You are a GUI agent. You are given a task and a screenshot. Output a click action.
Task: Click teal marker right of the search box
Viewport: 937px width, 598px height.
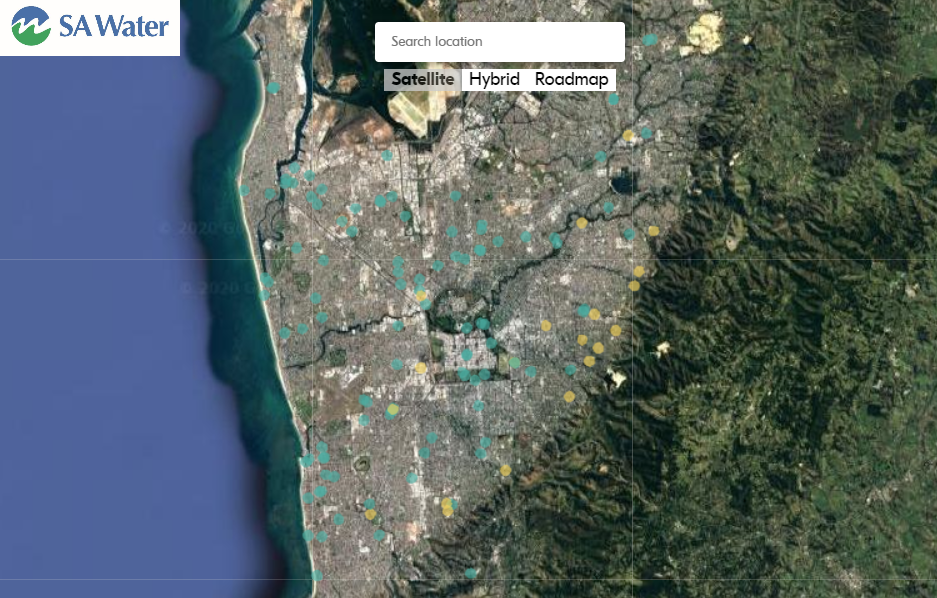point(650,40)
